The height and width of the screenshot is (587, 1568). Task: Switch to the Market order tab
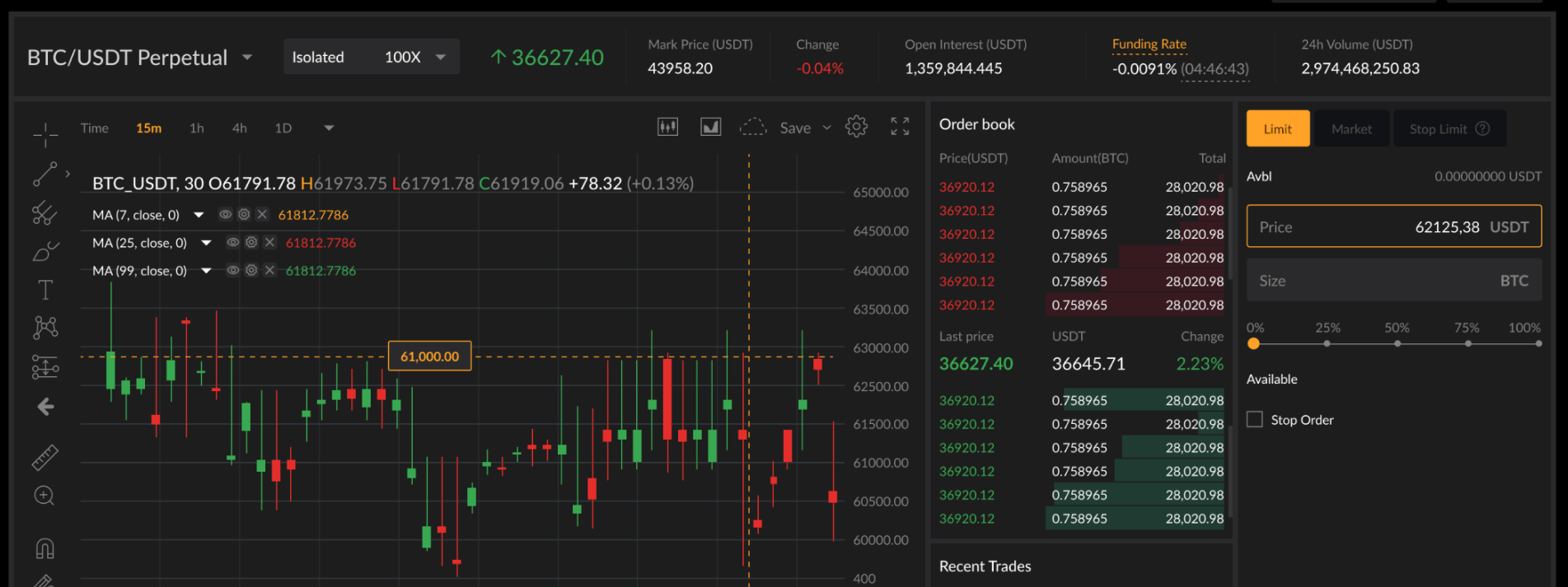coord(1351,129)
